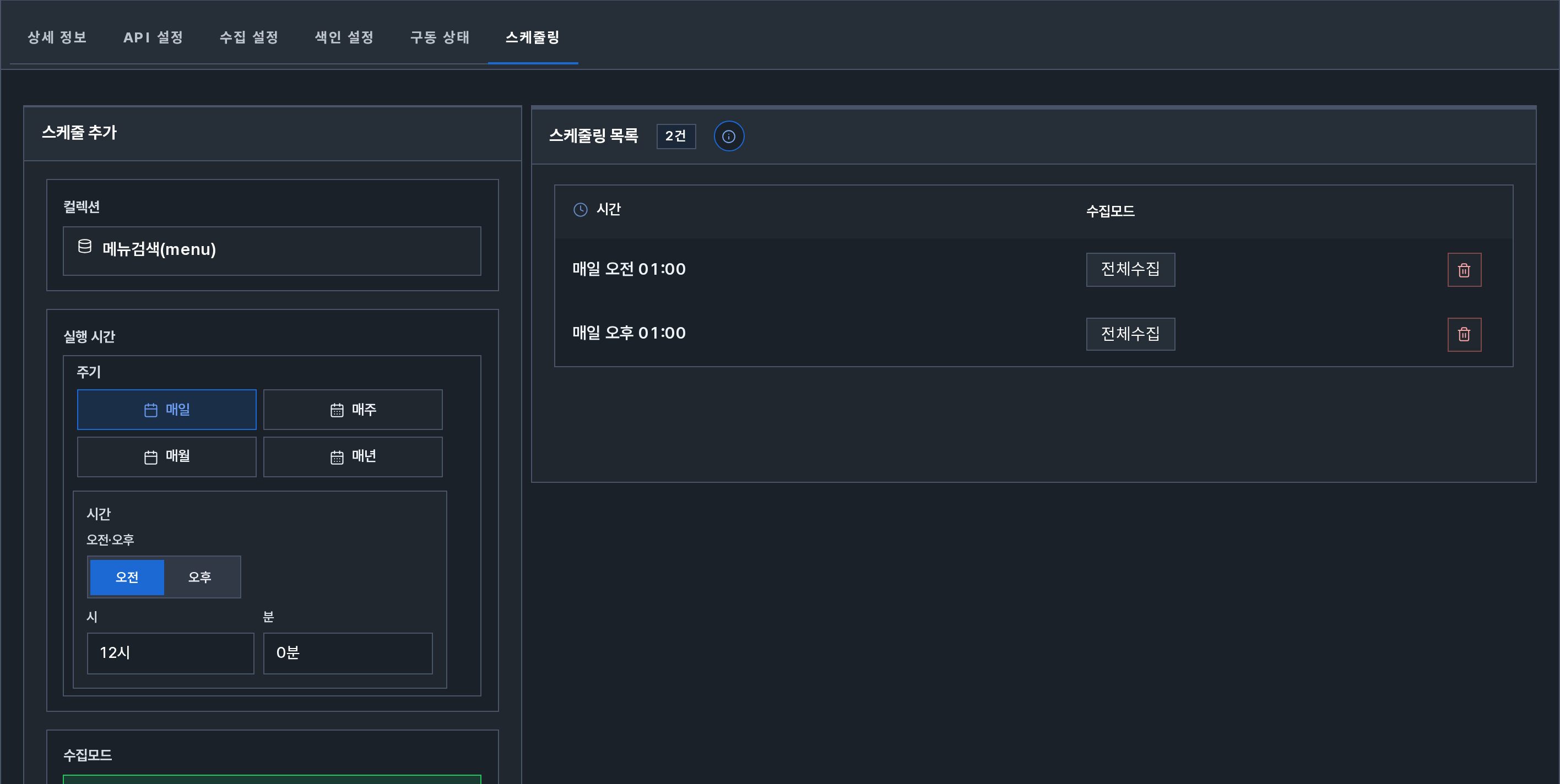Click the info icon next to 스케줄링 목록
The height and width of the screenshot is (784, 1560).
pos(729,136)
